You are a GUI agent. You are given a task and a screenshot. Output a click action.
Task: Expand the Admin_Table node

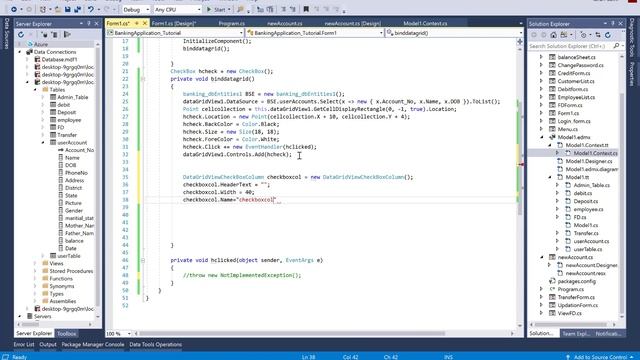click(43, 97)
